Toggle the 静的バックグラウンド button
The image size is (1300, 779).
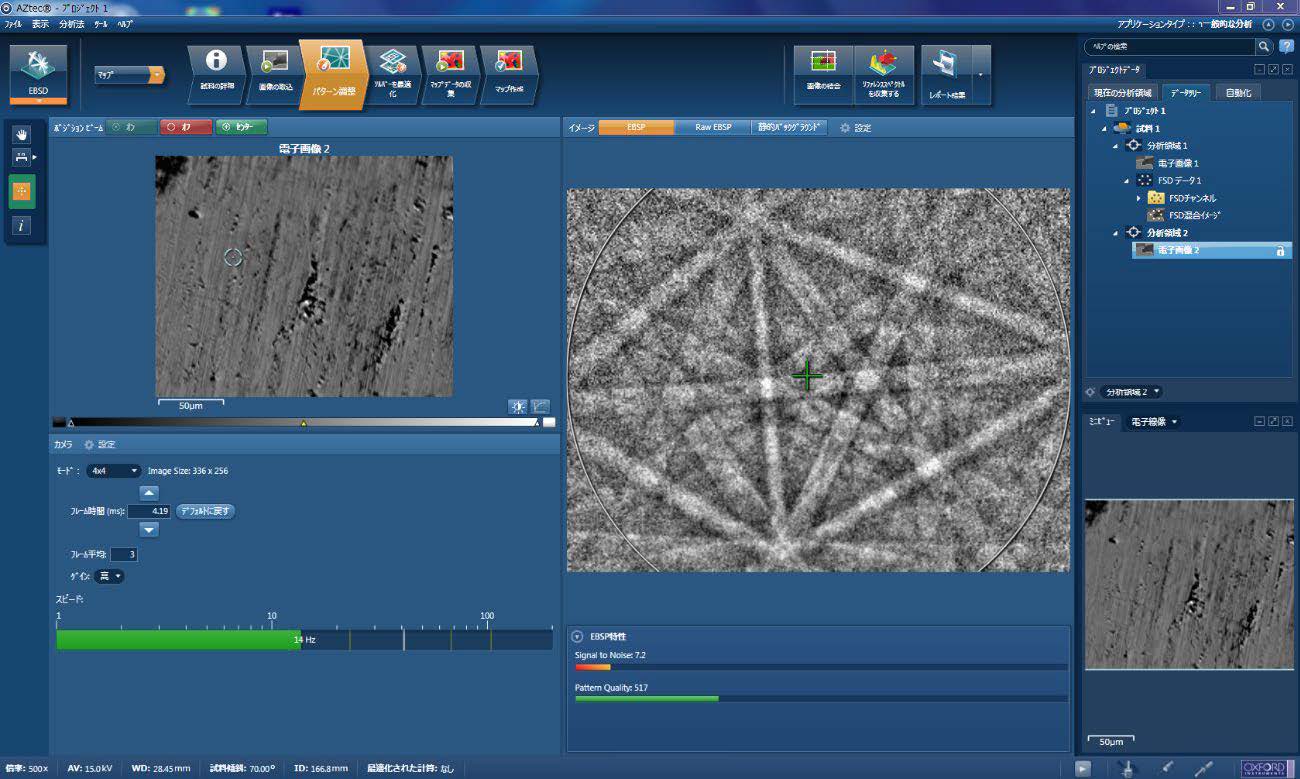coord(789,128)
